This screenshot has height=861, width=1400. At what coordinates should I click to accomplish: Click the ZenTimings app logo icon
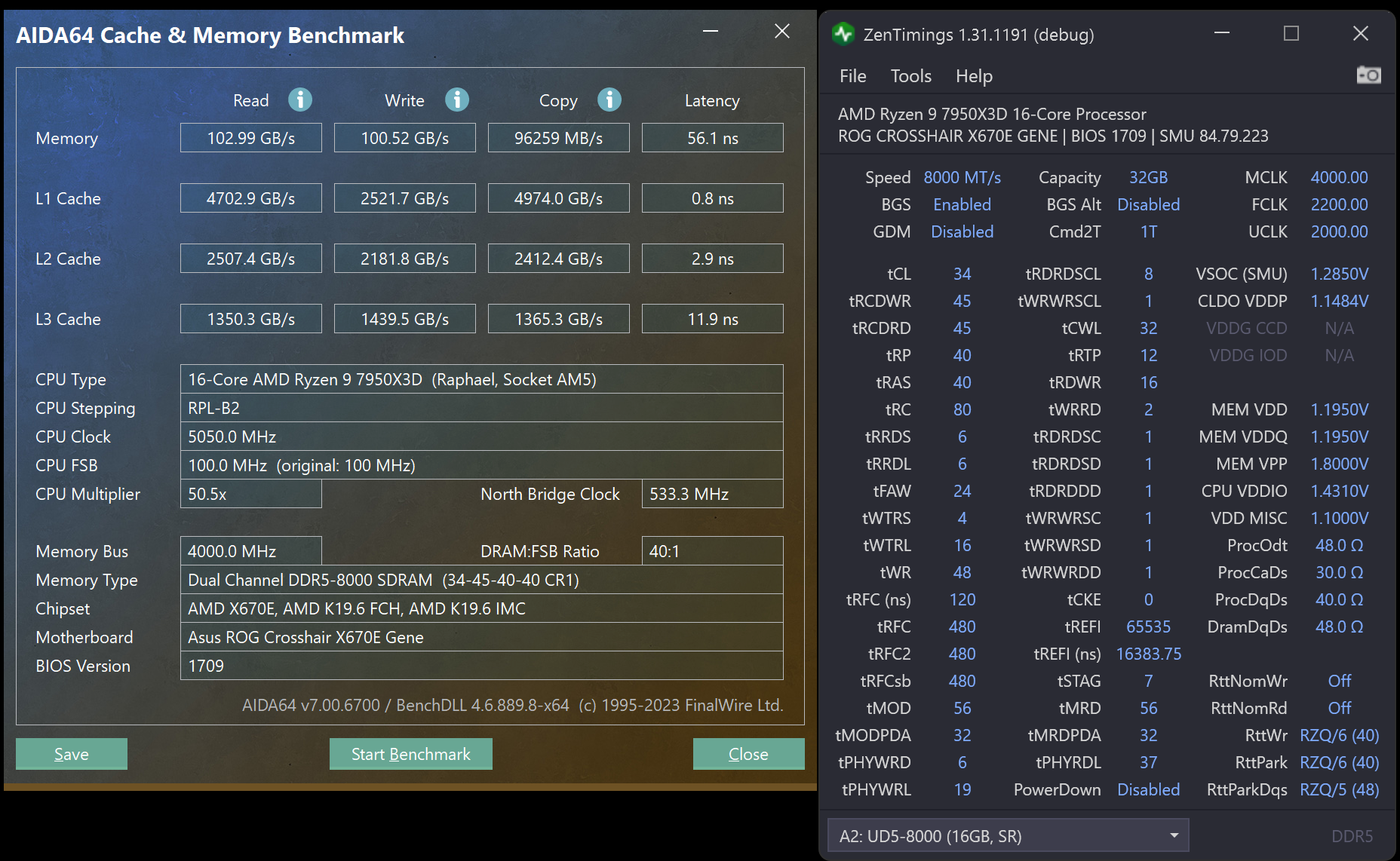pyautogui.click(x=843, y=34)
